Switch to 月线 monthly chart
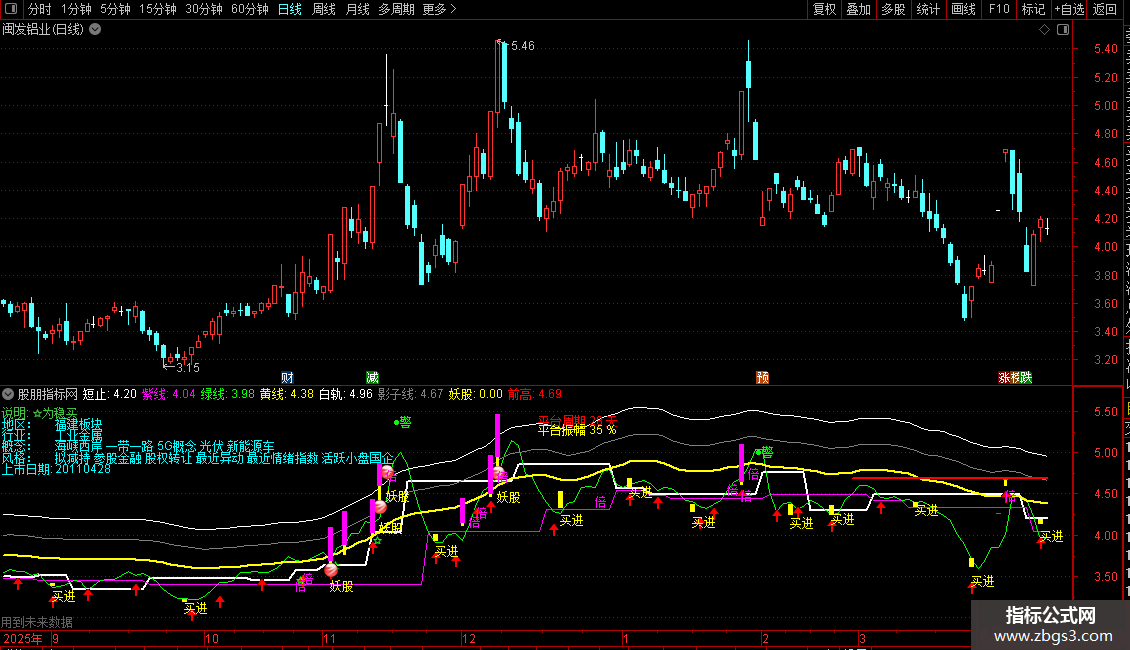 (357, 9)
